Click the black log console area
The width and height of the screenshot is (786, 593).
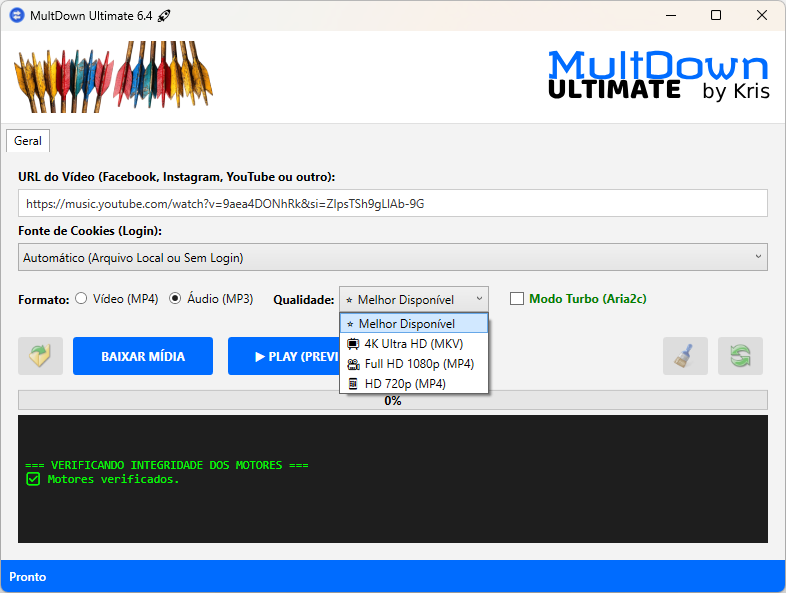pos(392,479)
